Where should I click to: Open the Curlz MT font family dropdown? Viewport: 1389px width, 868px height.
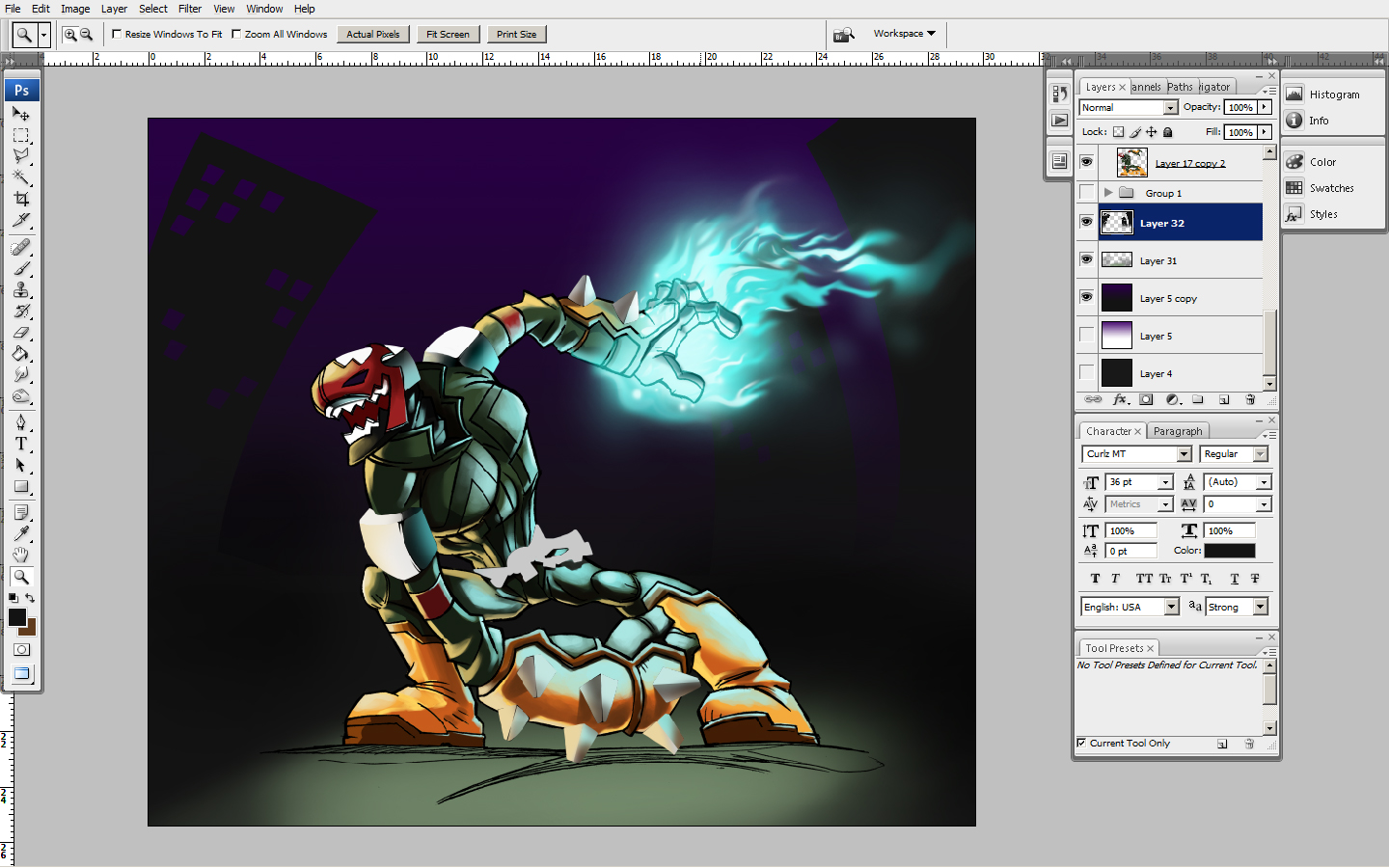(x=1184, y=454)
